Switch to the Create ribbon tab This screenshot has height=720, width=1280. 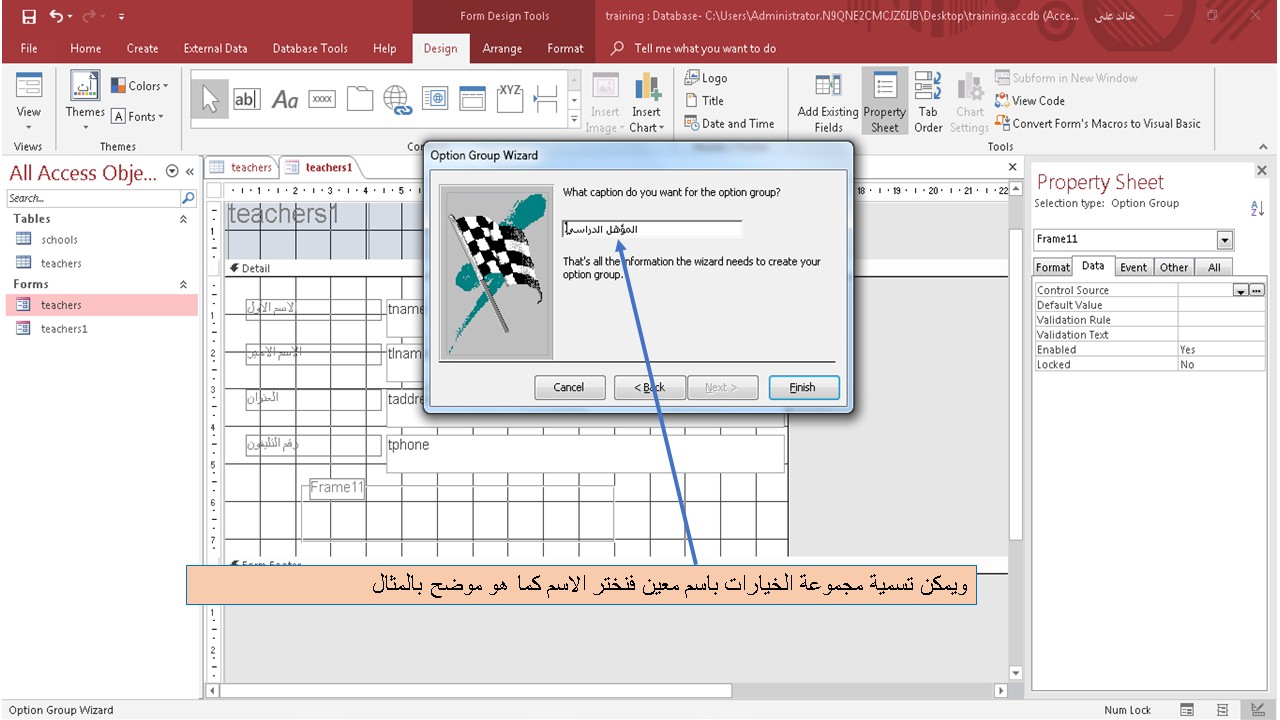[x=142, y=48]
